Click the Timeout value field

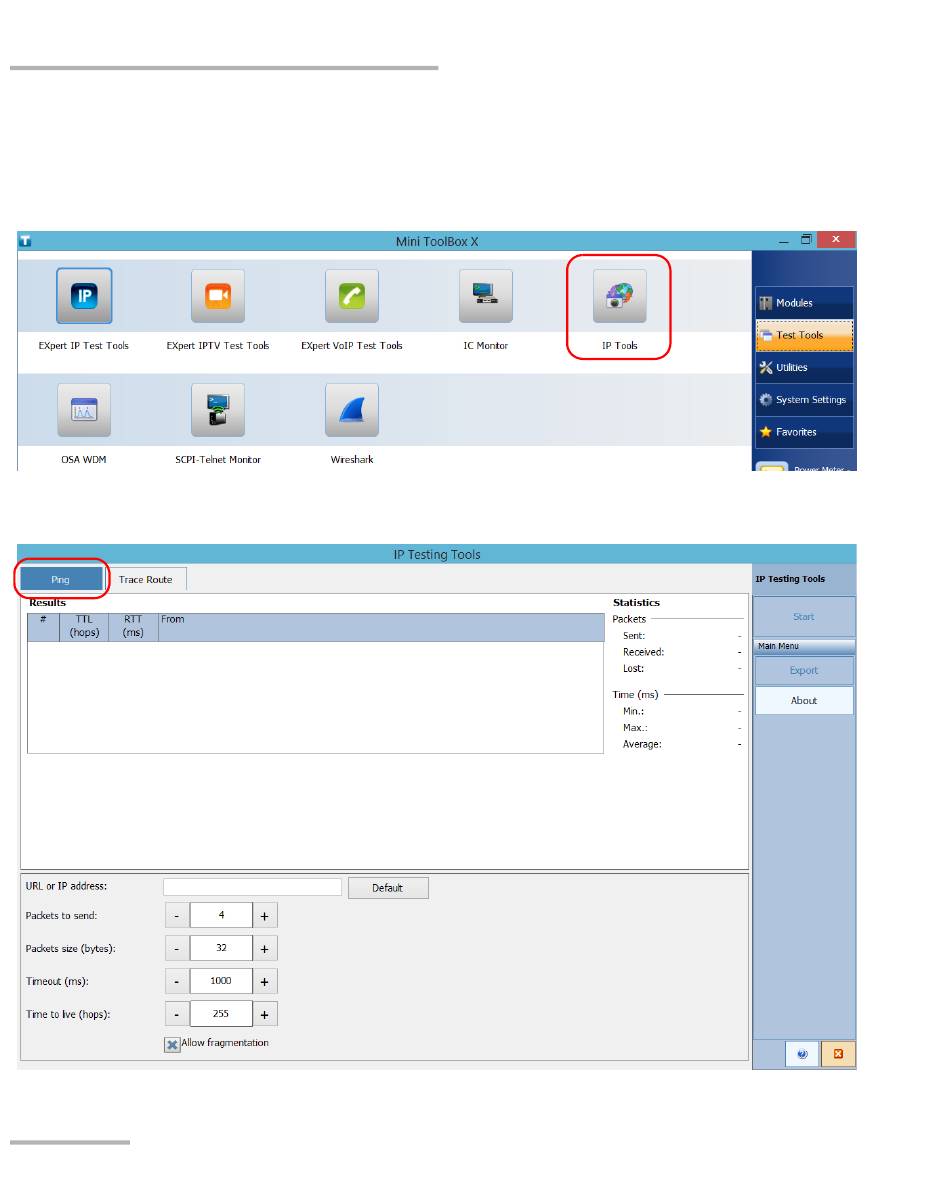(x=221, y=981)
